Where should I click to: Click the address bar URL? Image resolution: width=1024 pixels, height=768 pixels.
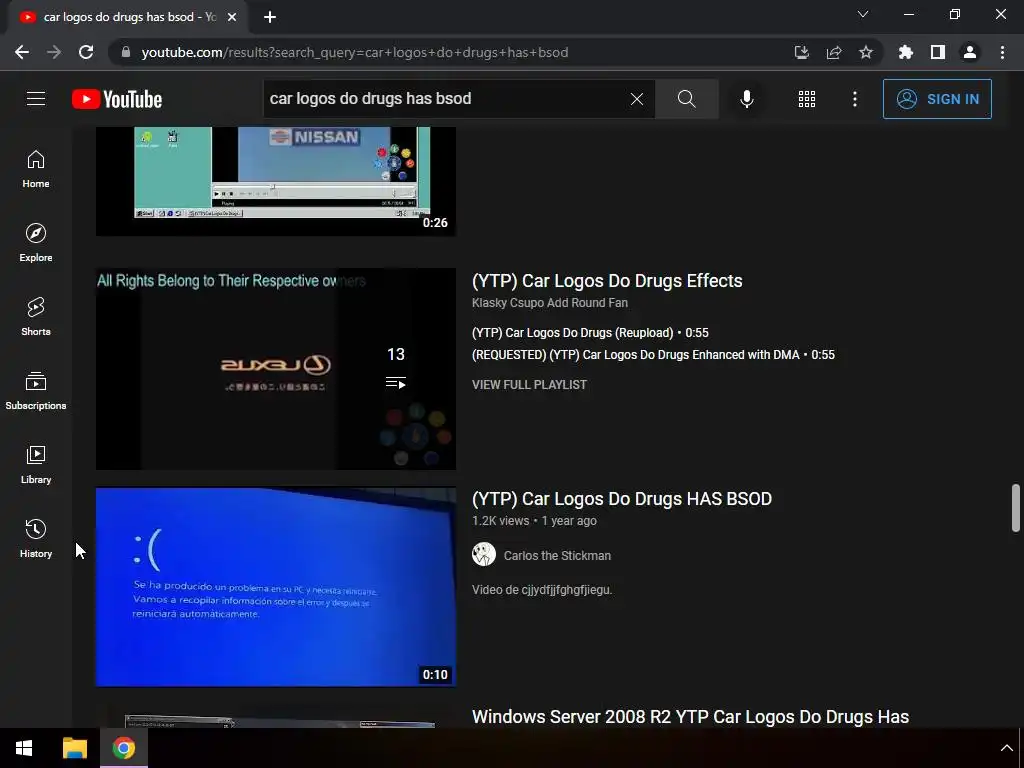coord(355,52)
